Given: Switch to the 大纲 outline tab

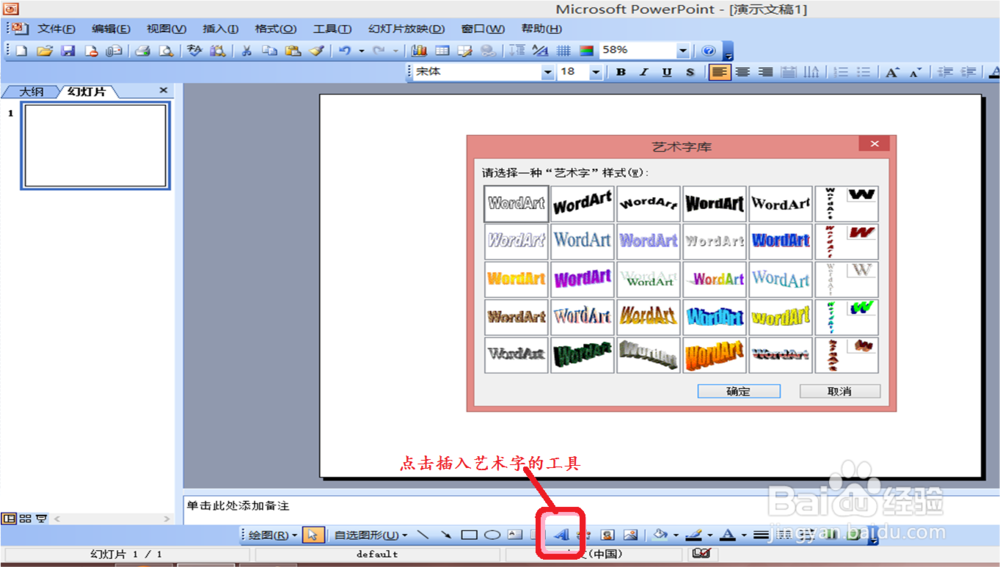Looking at the screenshot, I should (x=31, y=92).
